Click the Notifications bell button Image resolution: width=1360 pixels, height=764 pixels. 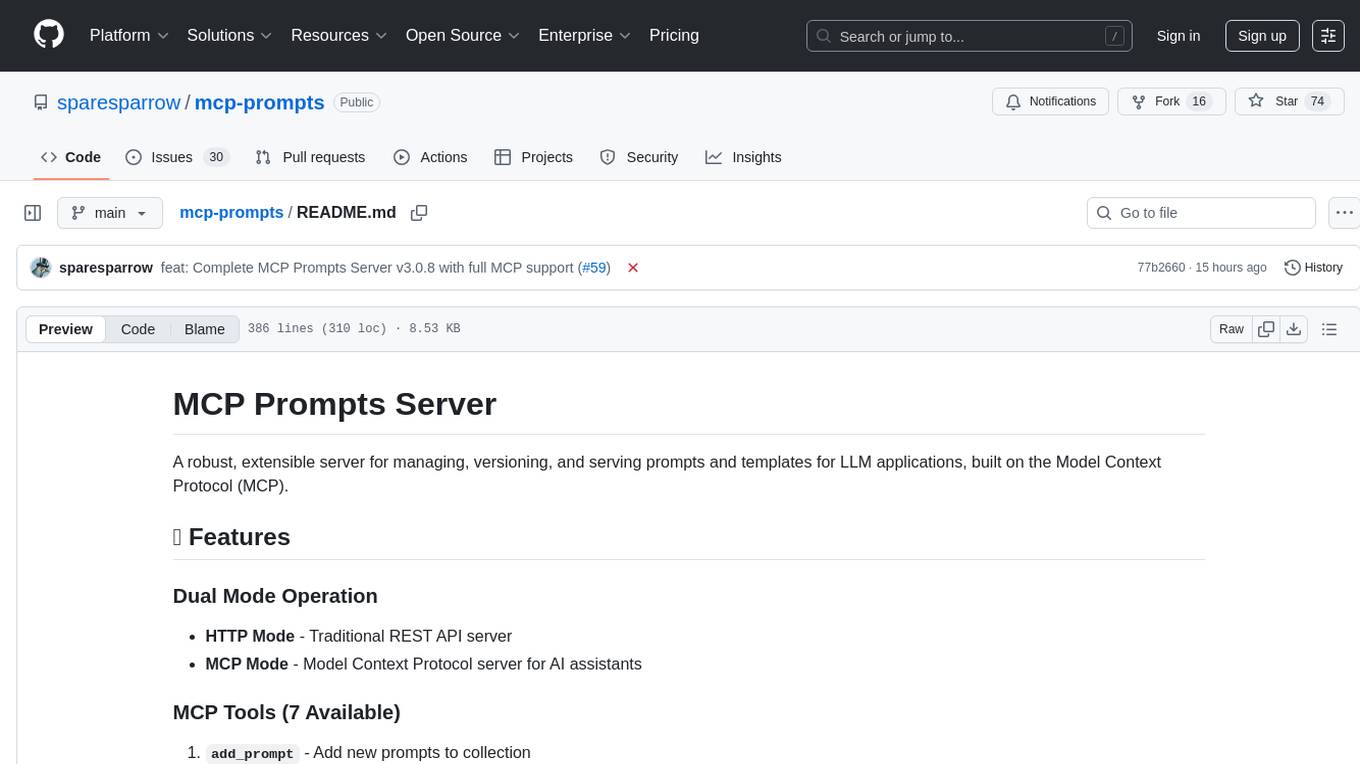point(1051,101)
